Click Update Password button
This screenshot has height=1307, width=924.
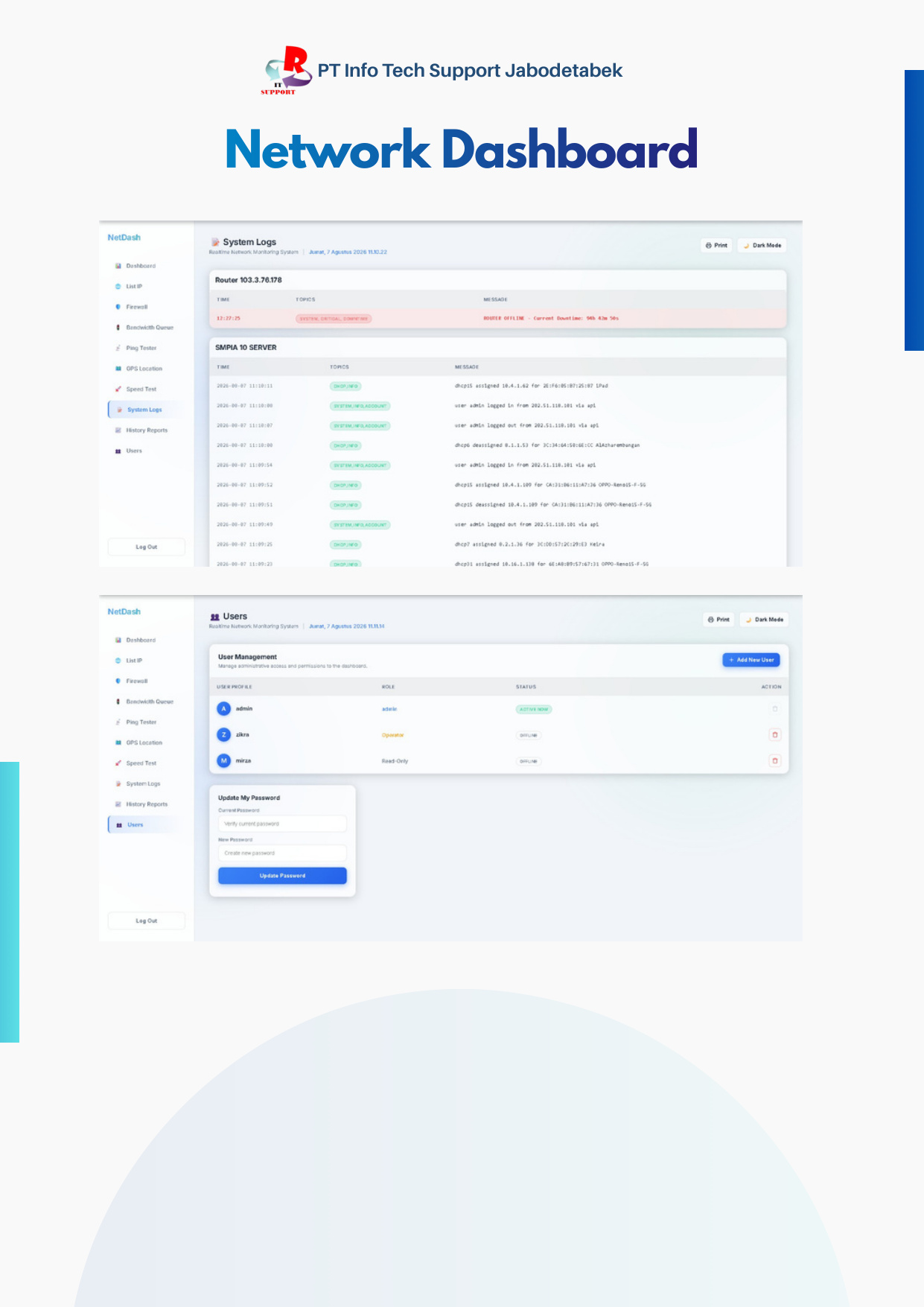click(282, 876)
